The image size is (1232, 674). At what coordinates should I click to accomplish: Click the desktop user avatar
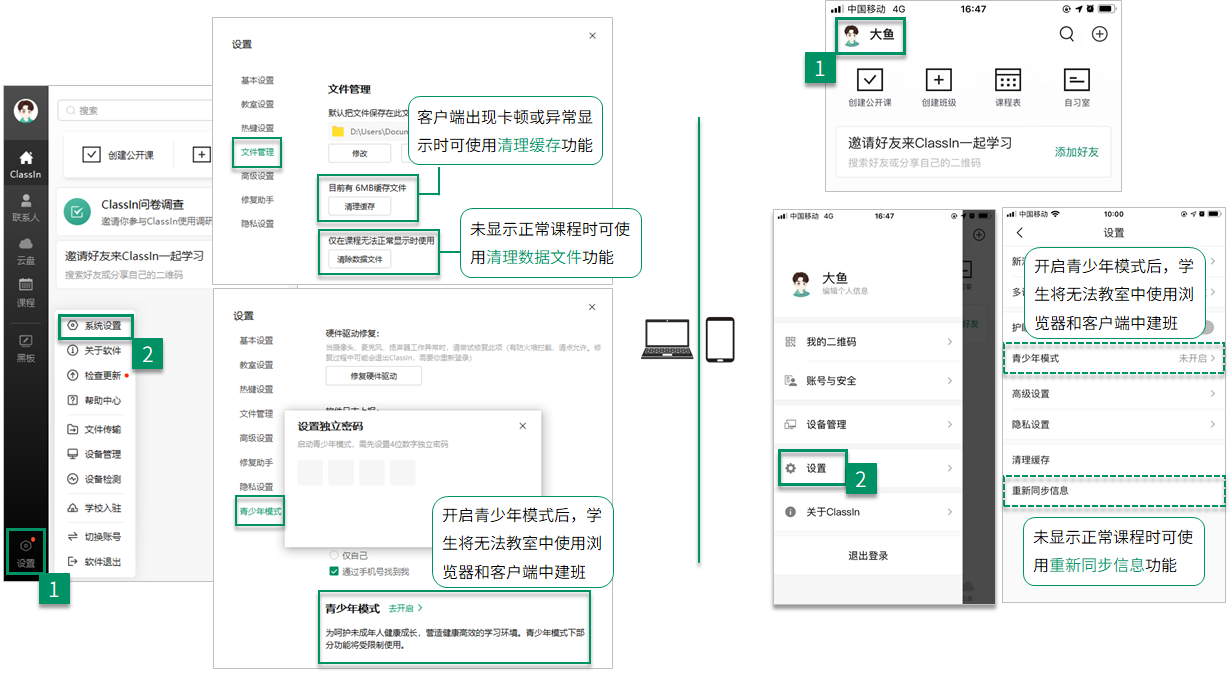25,111
